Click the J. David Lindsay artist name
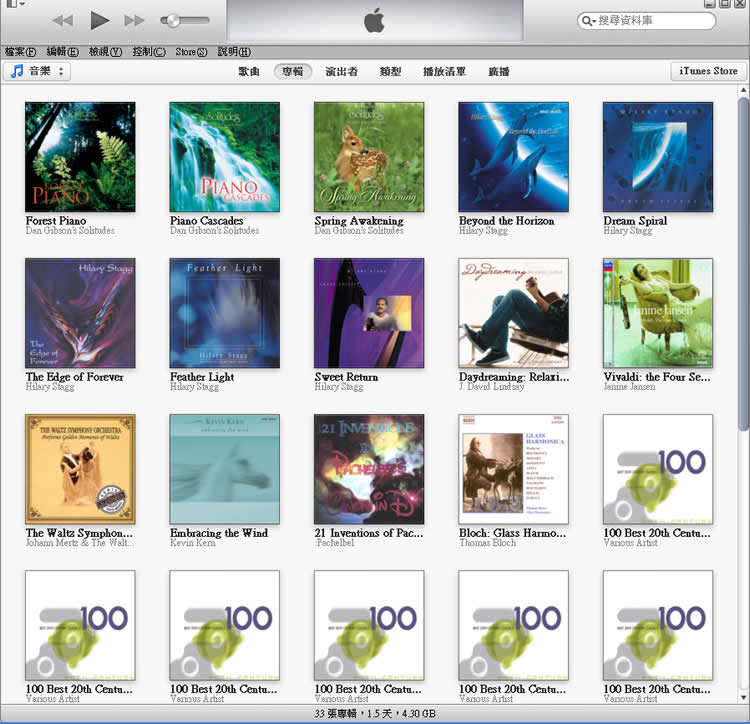 point(492,386)
